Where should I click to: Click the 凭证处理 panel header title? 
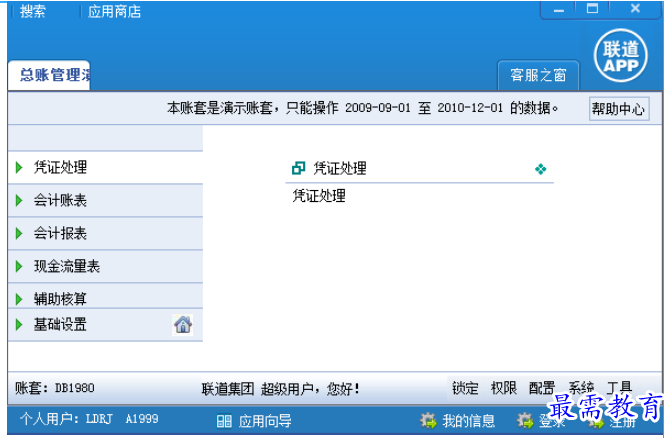pyautogui.click(x=340, y=169)
